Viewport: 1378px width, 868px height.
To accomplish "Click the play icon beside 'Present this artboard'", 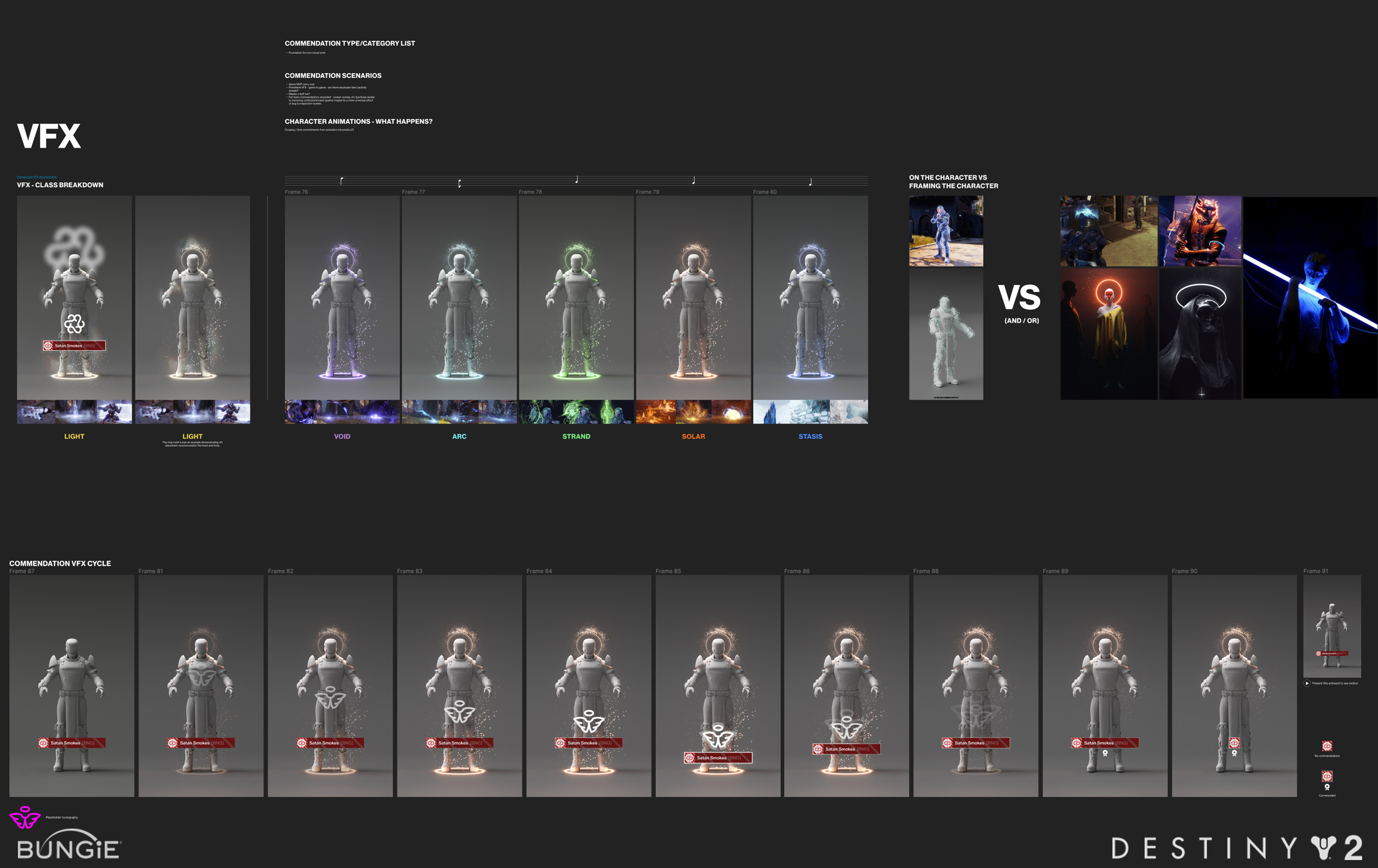I will 1307,683.
